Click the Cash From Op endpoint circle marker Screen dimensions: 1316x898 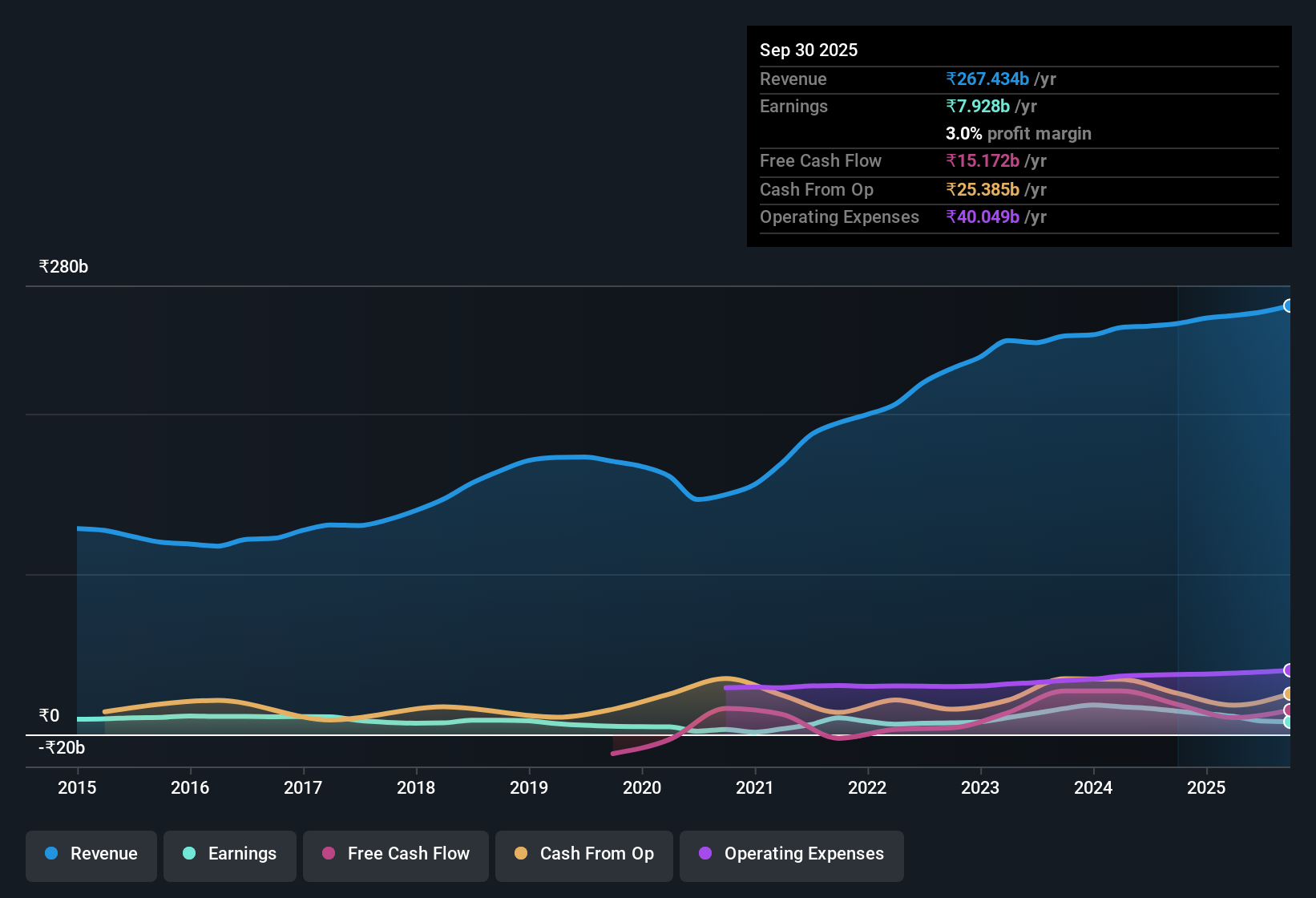(1289, 694)
